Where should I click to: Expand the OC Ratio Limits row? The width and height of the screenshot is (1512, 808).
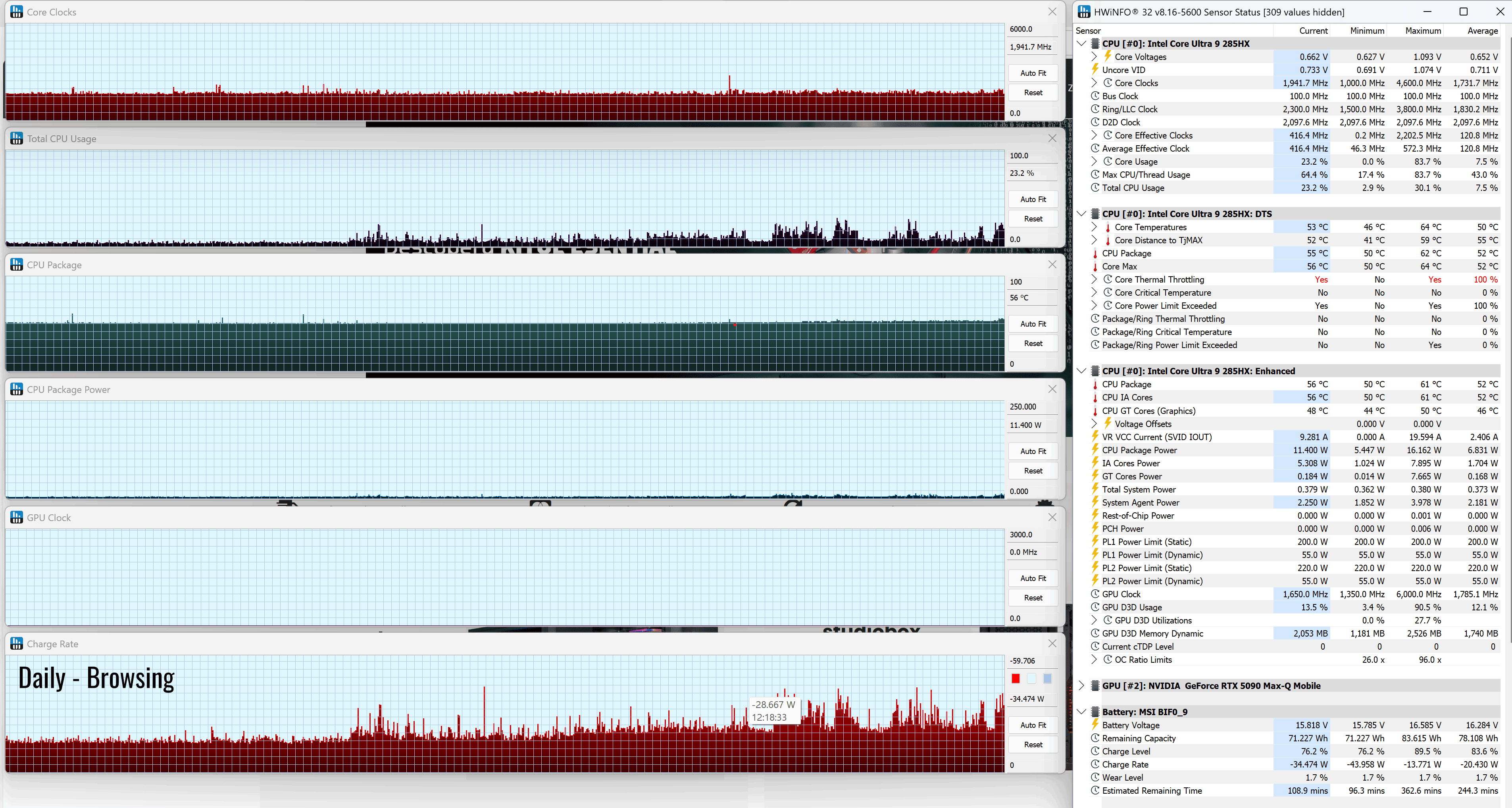pos(1094,660)
